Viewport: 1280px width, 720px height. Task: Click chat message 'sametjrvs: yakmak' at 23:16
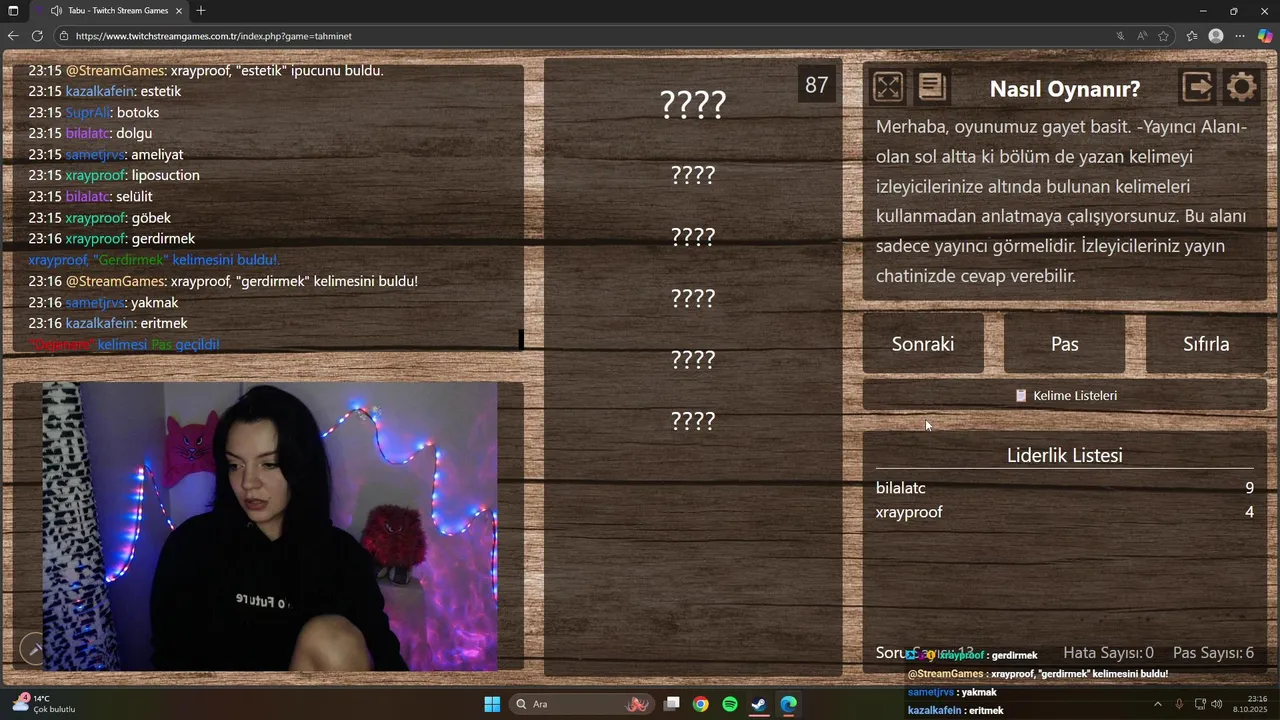[x=103, y=302]
